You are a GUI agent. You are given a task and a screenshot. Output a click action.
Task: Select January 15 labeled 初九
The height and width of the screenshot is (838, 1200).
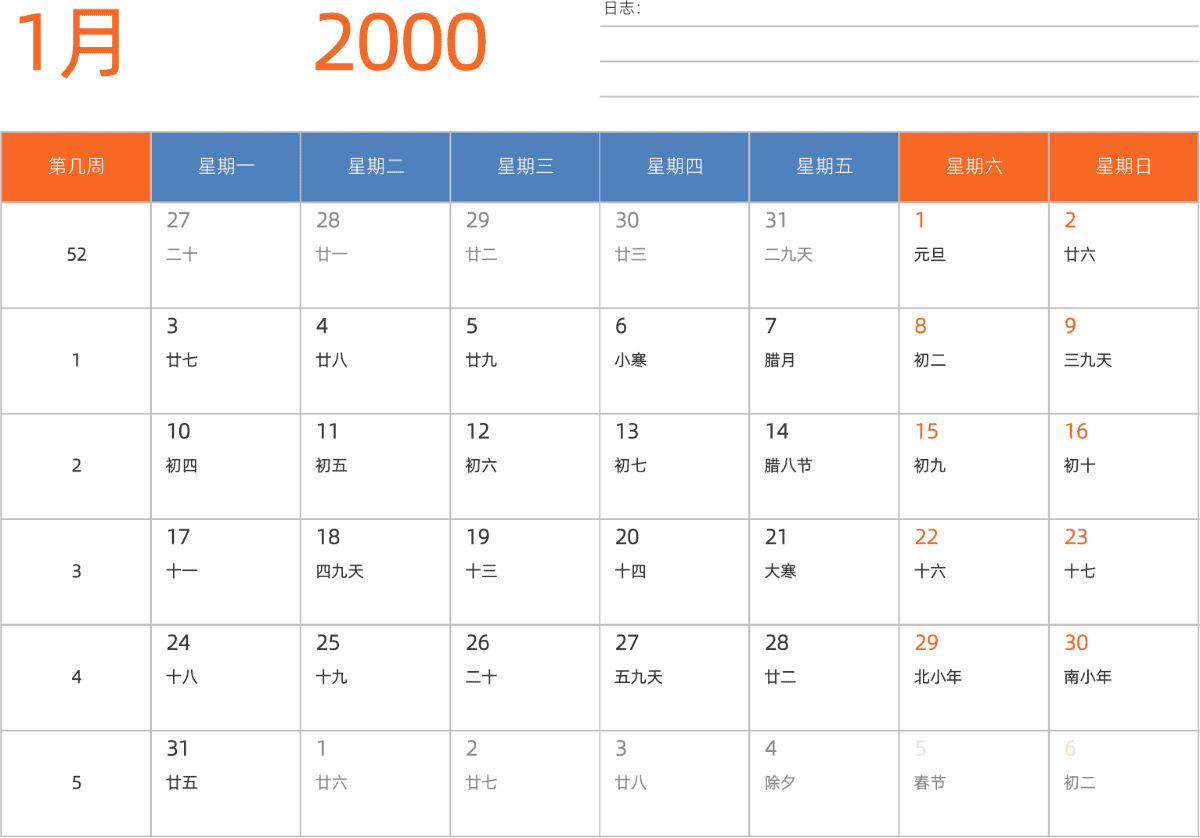pyautogui.click(x=974, y=466)
